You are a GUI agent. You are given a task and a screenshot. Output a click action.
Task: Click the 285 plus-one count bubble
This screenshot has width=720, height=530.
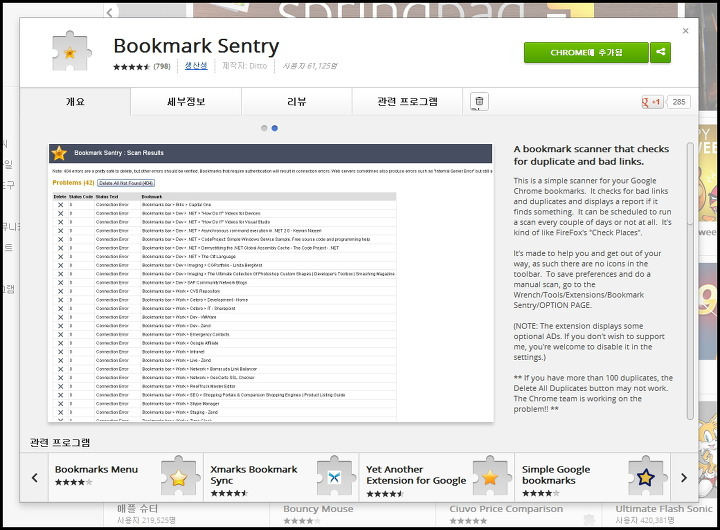[679, 102]
